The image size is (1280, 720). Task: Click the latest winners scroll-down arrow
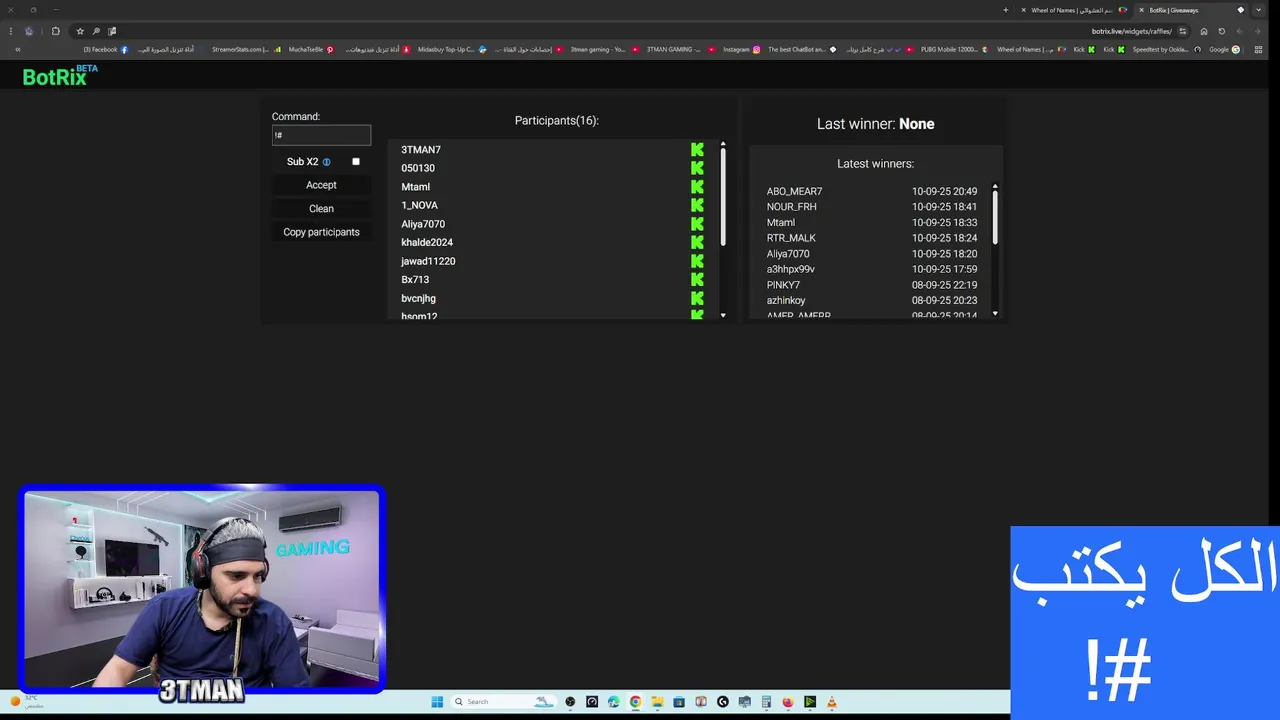(x=995, y=314)
